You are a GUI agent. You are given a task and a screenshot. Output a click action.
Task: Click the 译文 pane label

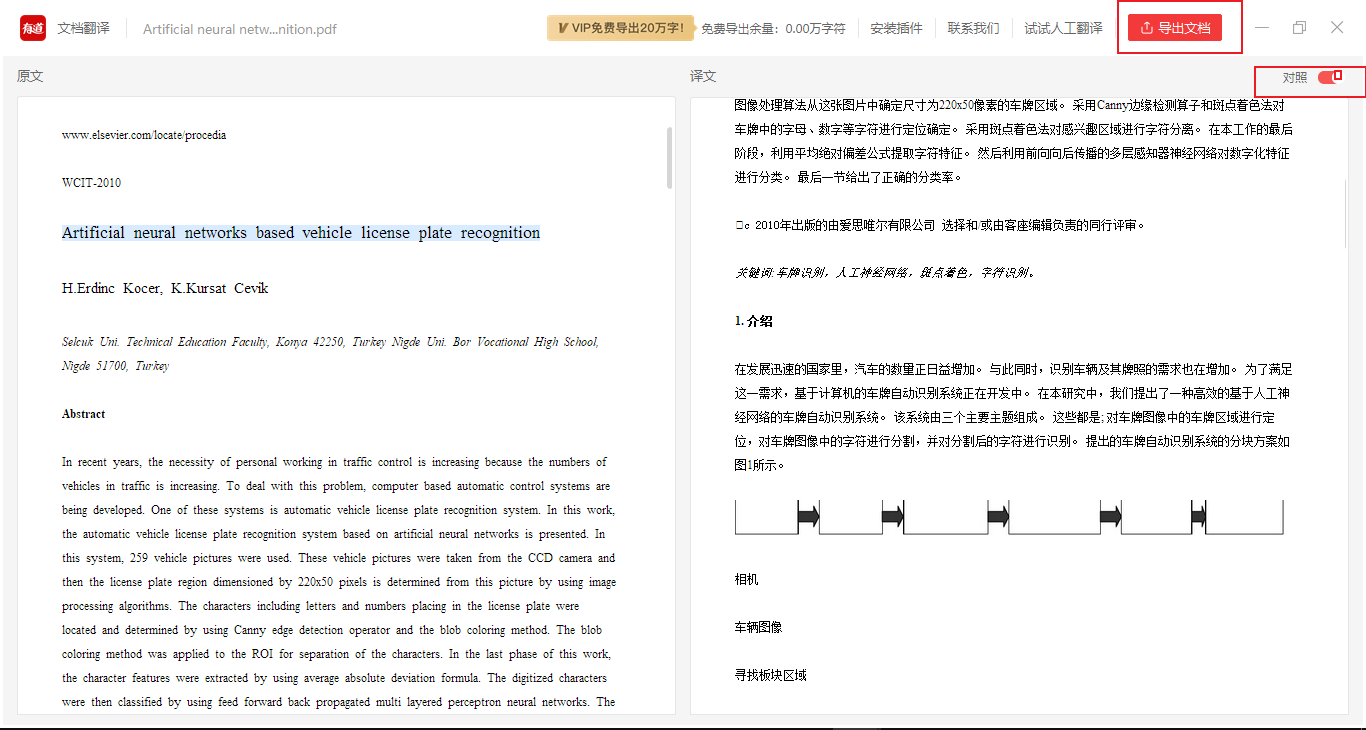[703, 77]
